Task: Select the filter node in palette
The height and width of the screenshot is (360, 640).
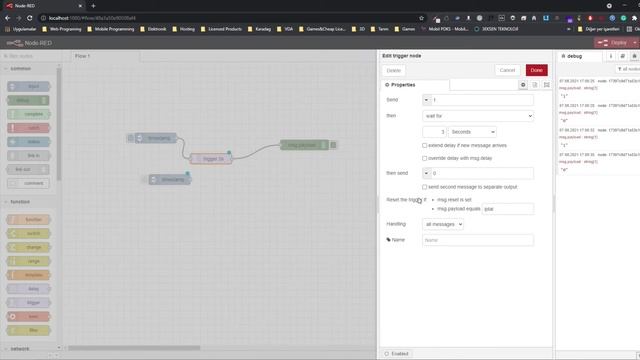Action: 29,330
